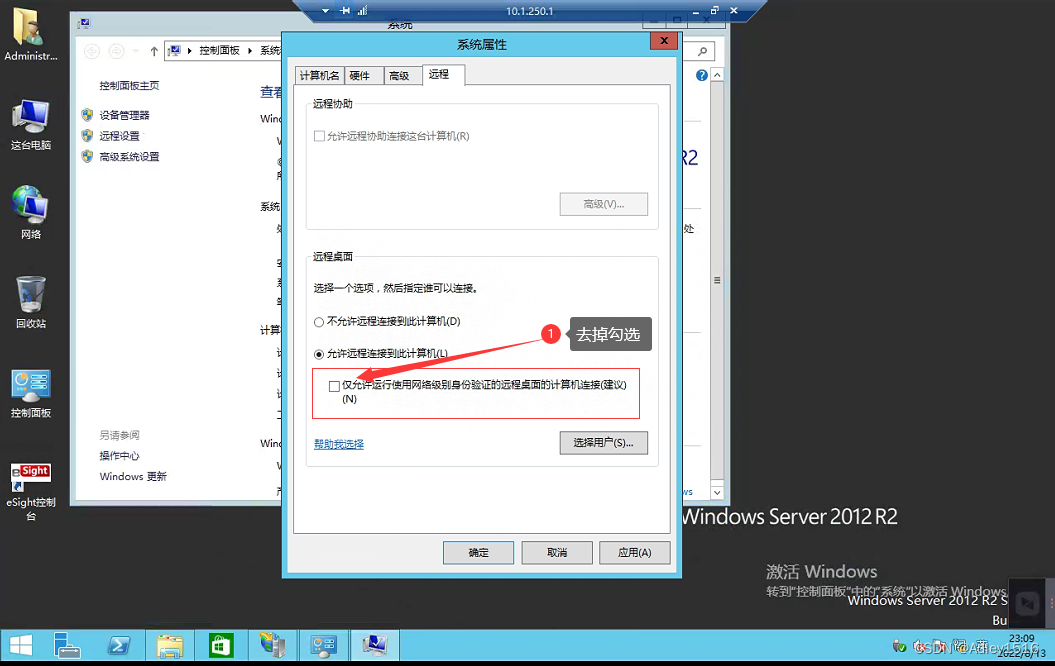Open File Explorer from the taskbar
The height and width of the screenshot is (666, 1055).
tap(170, 646)
